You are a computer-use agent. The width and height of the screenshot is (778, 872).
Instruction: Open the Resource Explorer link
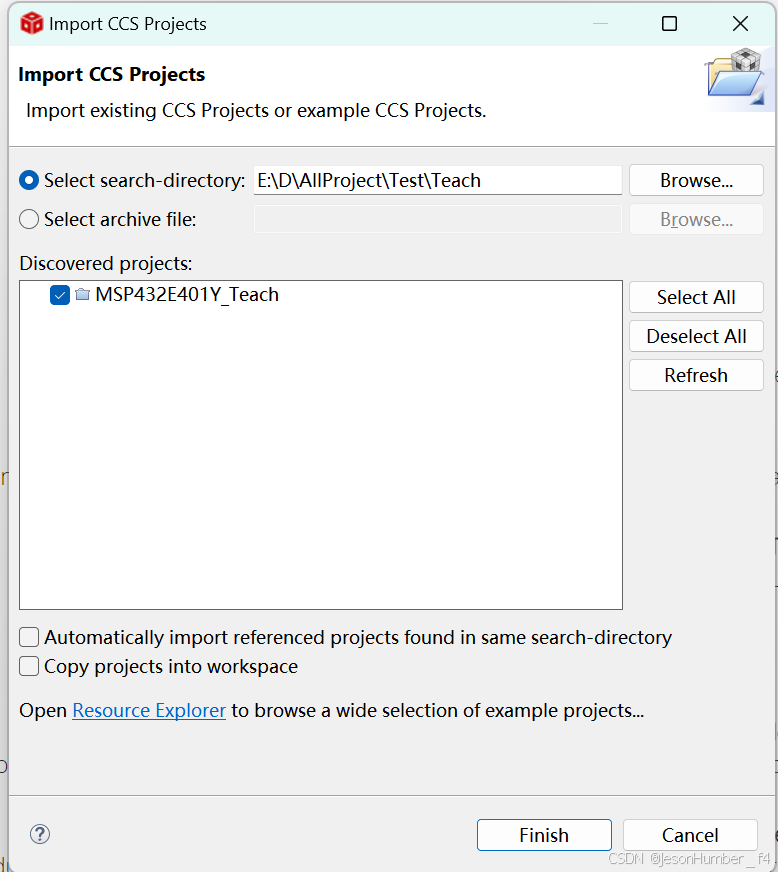pos(148,710)
